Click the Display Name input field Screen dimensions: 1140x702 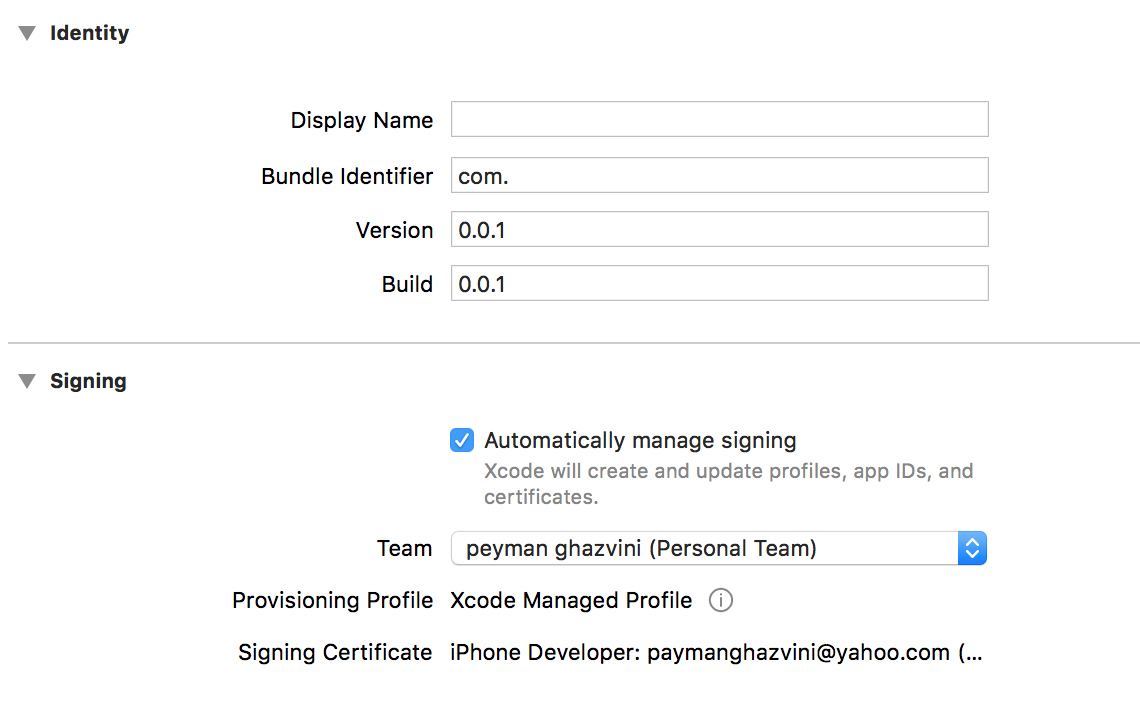718,119
